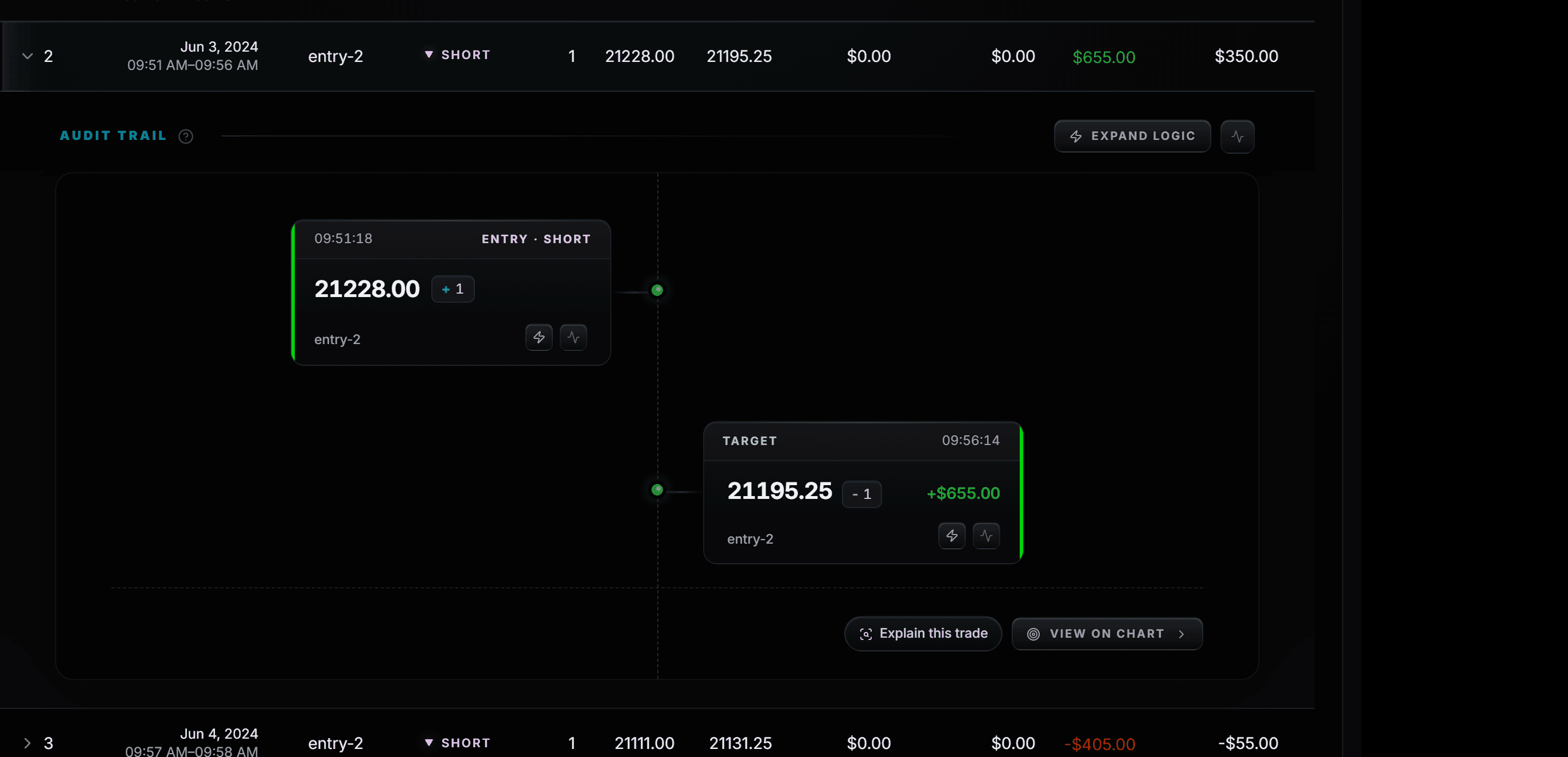Image resolution: width=1568 pixels, height=757 pixels.
Task: Click pulse icon in Target card
Action: coord(986,536)
